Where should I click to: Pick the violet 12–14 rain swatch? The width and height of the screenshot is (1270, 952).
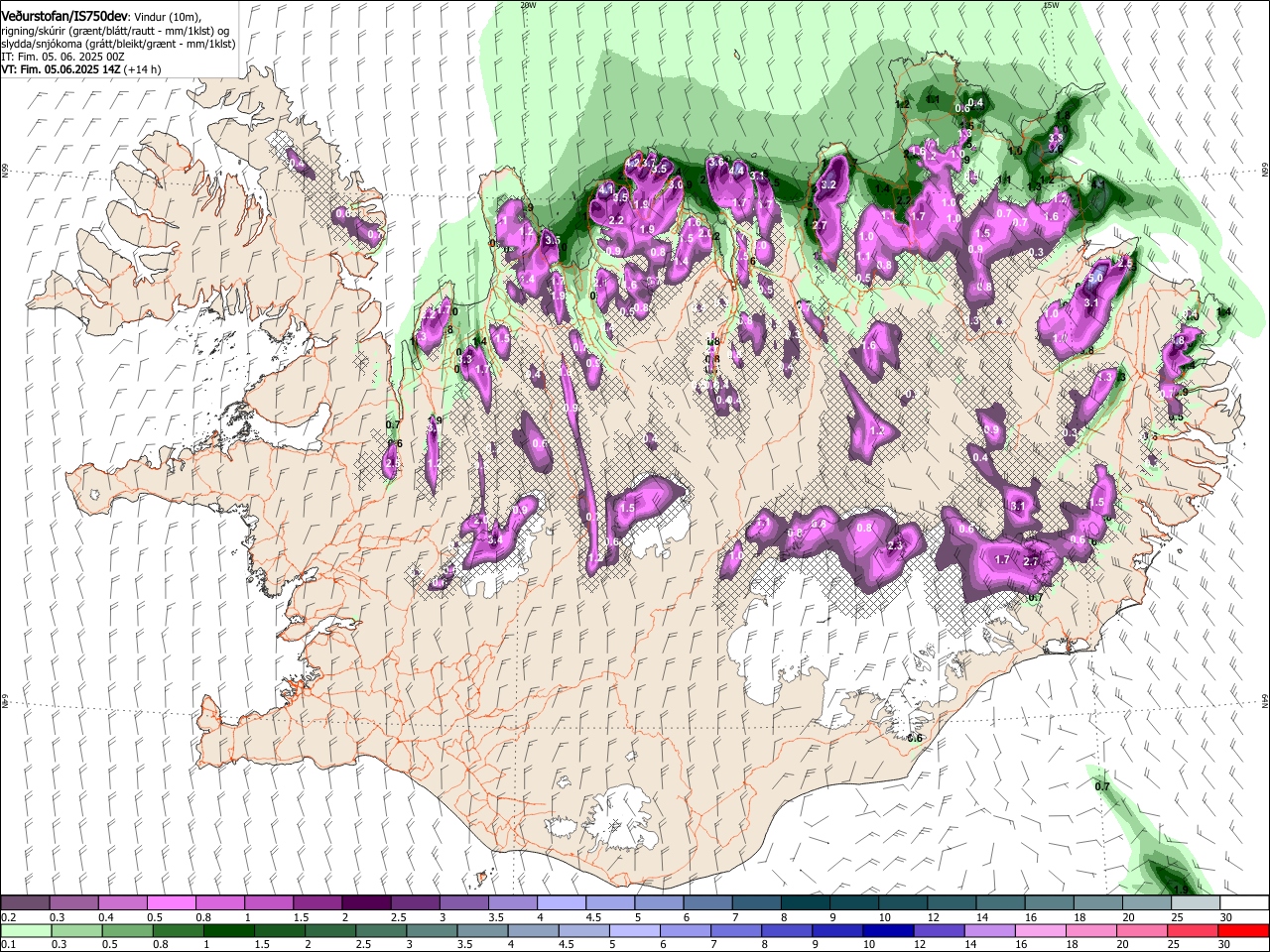pyautogui.click(x=939, y=930)
